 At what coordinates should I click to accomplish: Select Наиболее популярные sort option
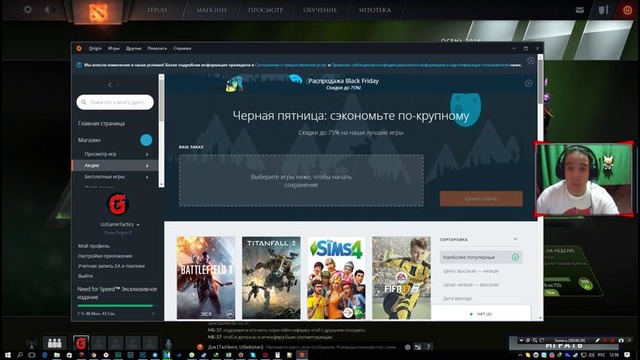pos(481,257)
